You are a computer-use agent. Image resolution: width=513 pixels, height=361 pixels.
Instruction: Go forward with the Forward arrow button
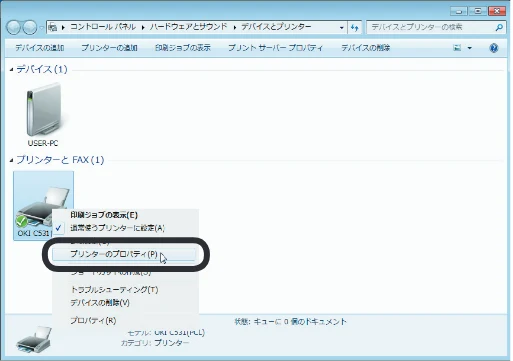(x=30, y=27)
